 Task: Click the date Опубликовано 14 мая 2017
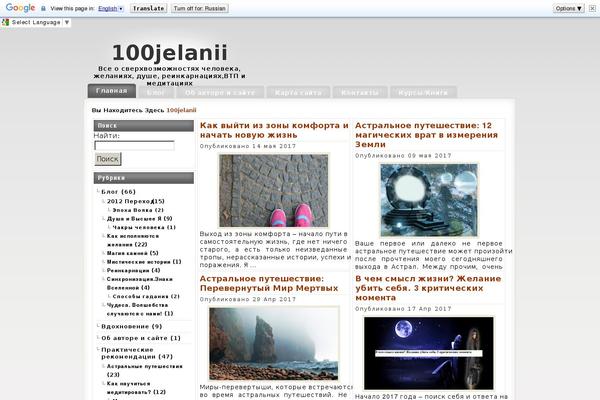pyautogui.click(x=248, y=146)
